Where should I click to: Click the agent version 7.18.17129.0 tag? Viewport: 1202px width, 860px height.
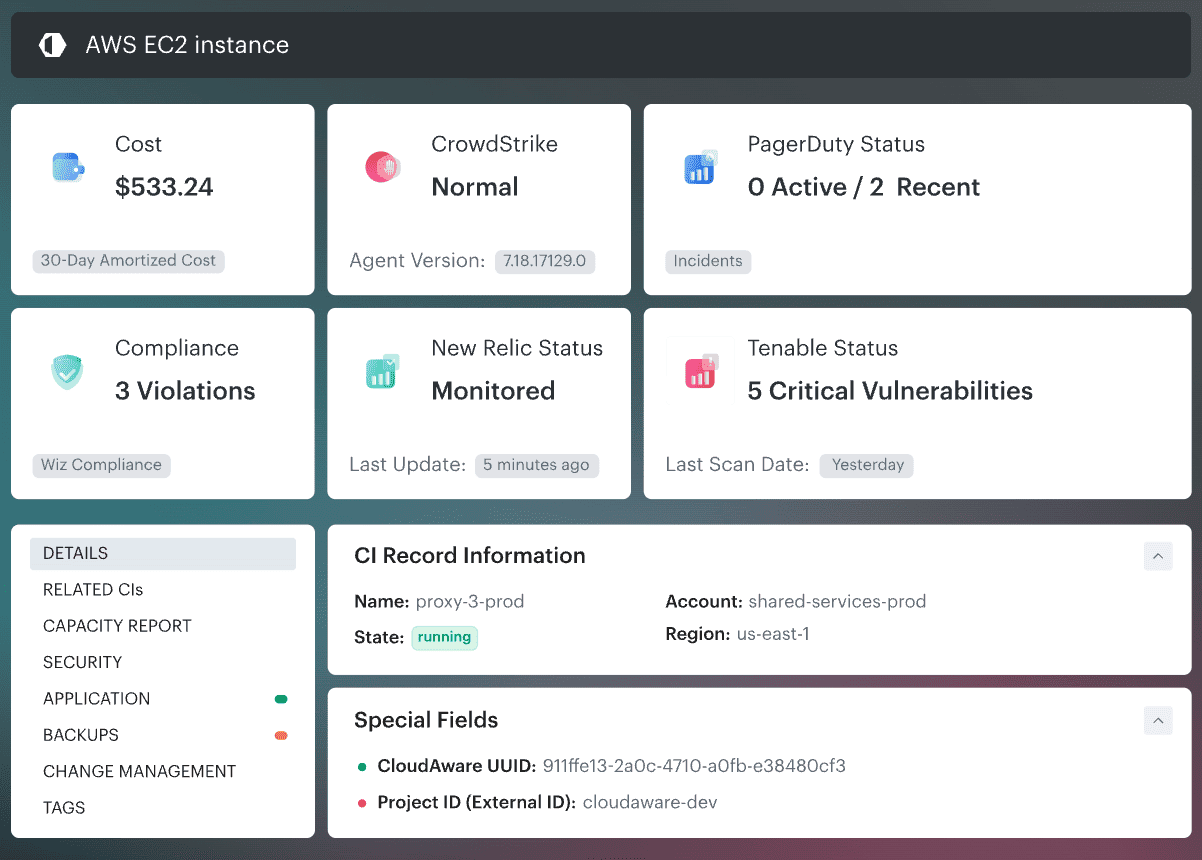pyautogui.click(x=545, y=261)
